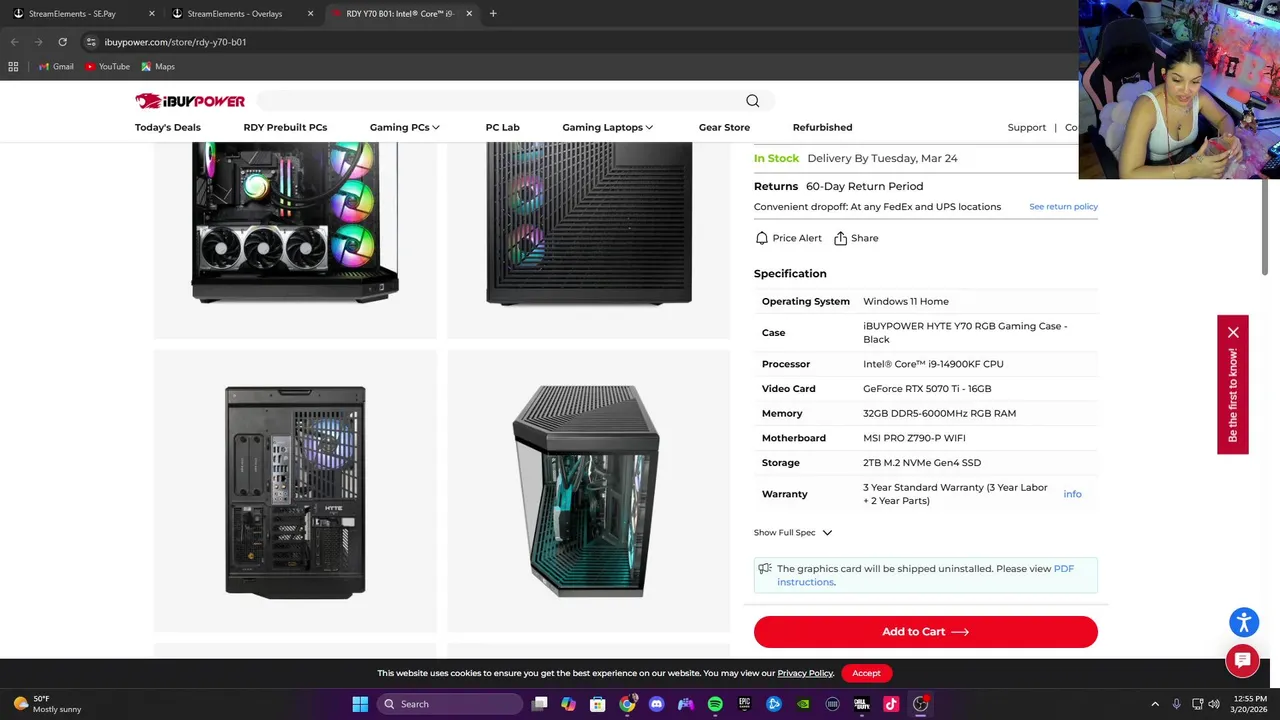Image resolution: width=1280 pixels, height=720 pixels.
Task: Click the Share icon
Action: coord(841,238)
